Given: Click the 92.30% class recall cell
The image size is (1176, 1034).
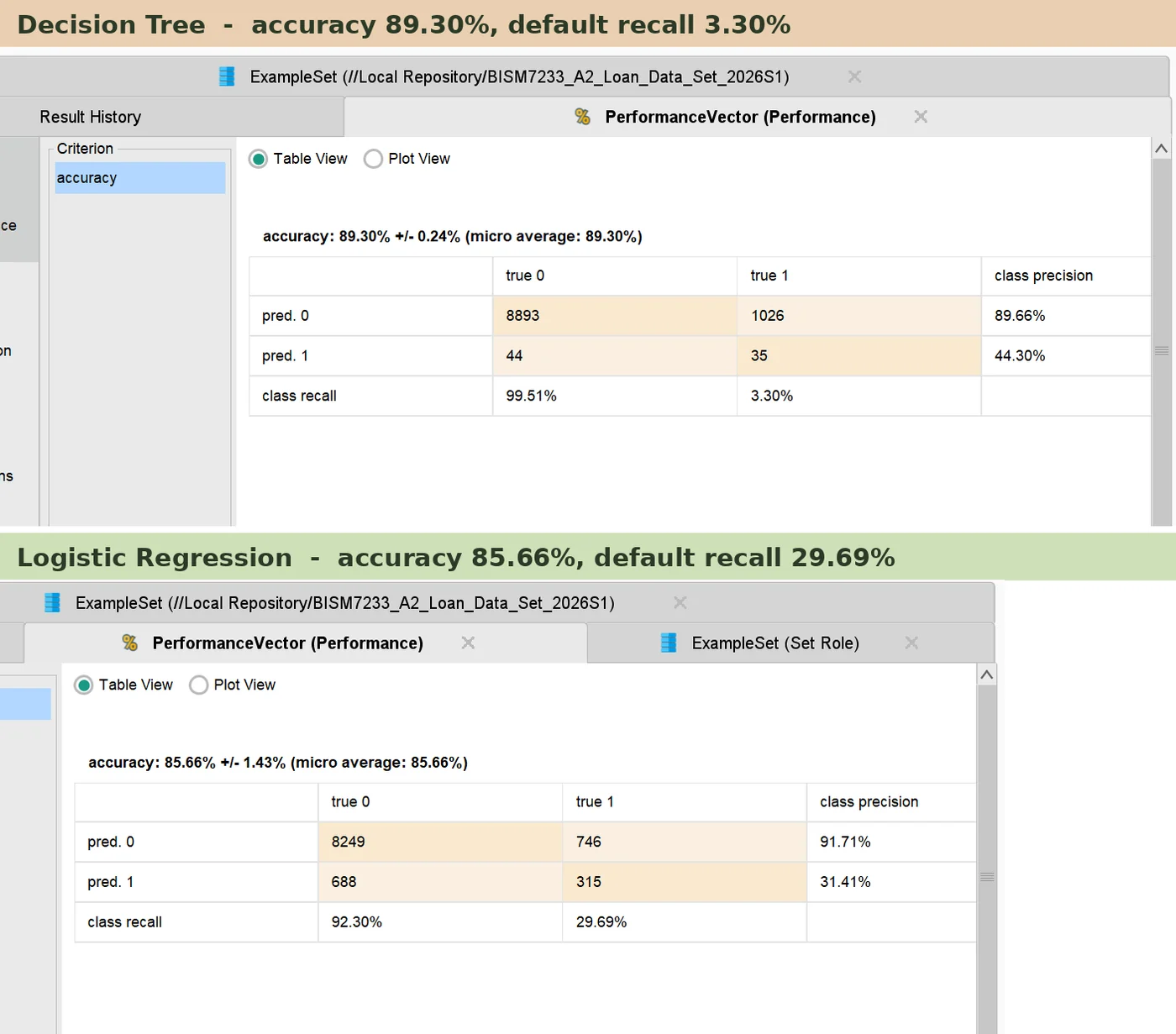Looking at the screenshot, I should point(440,922).
